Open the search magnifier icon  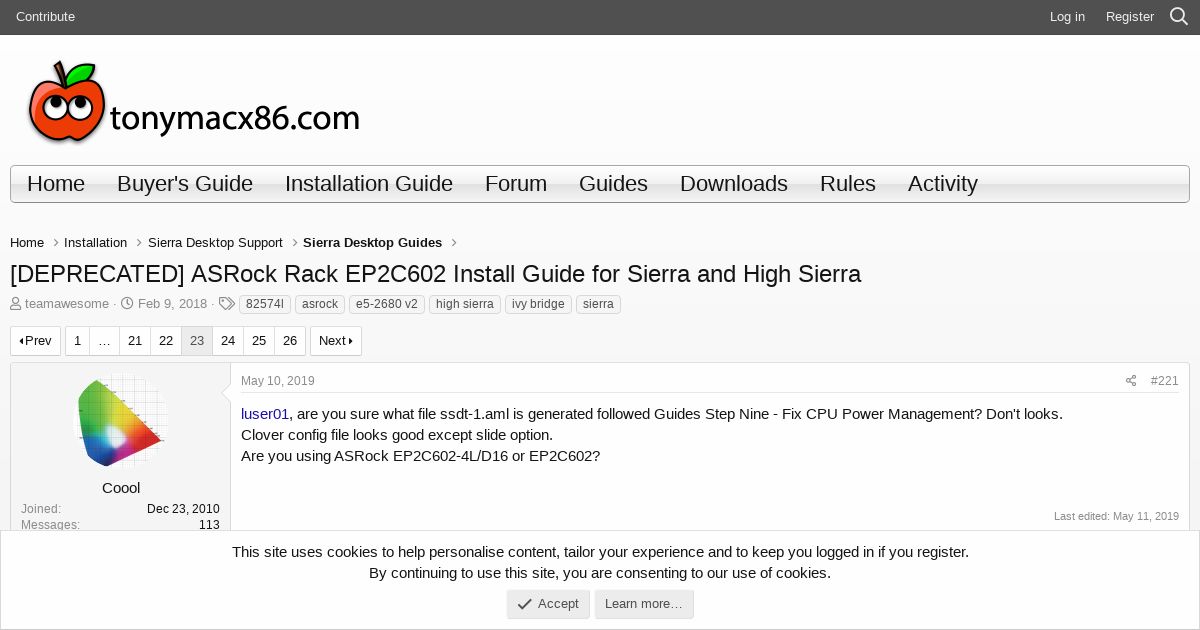tap(1179, 17)
